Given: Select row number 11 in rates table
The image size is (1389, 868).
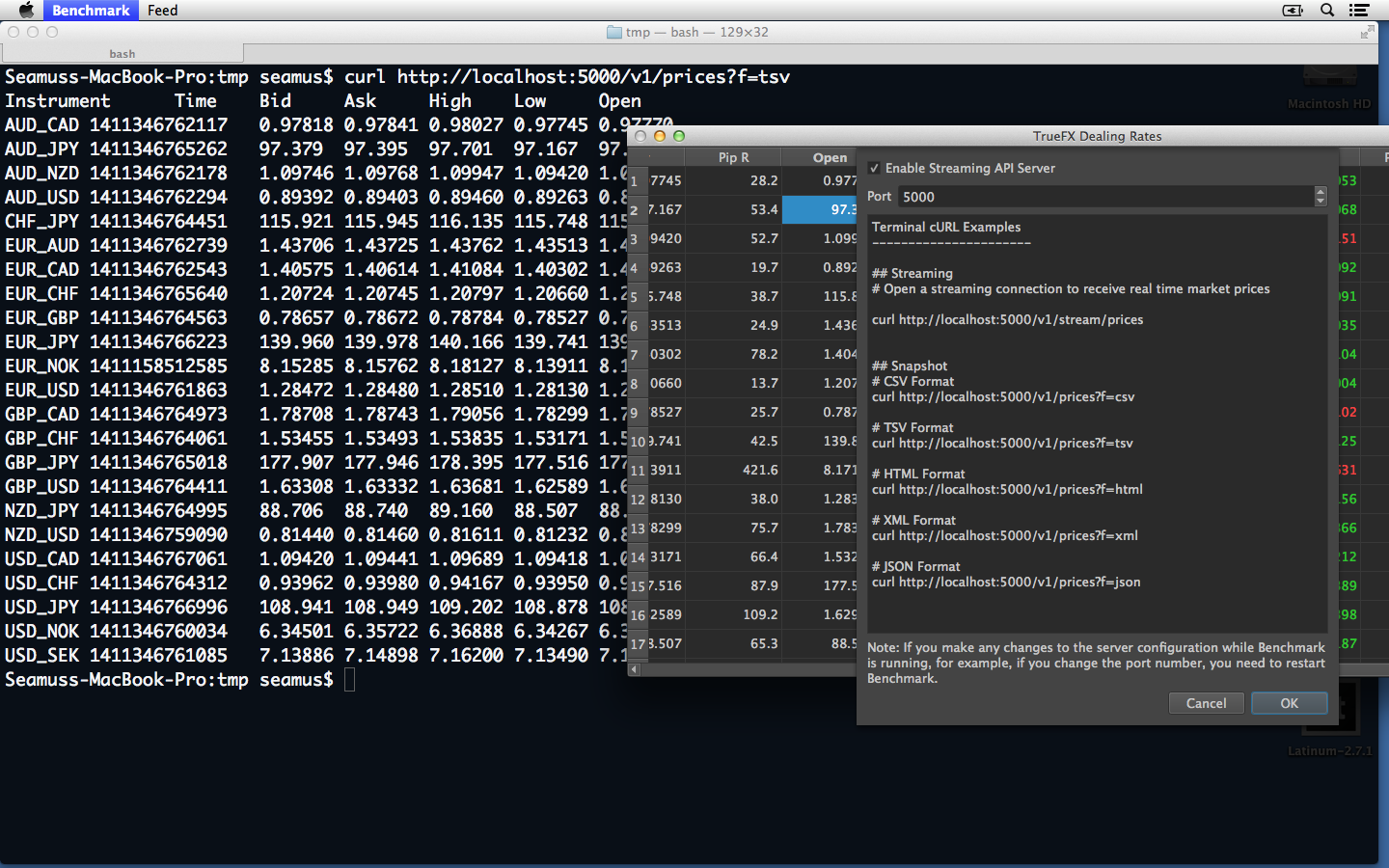Looking at the screenshot, I should pos(638,470).
